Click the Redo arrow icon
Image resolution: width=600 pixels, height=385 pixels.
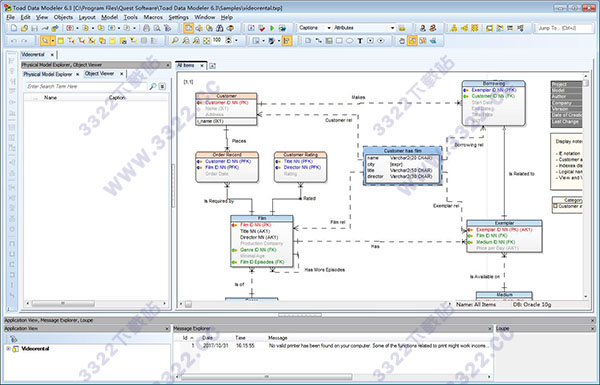24,41
